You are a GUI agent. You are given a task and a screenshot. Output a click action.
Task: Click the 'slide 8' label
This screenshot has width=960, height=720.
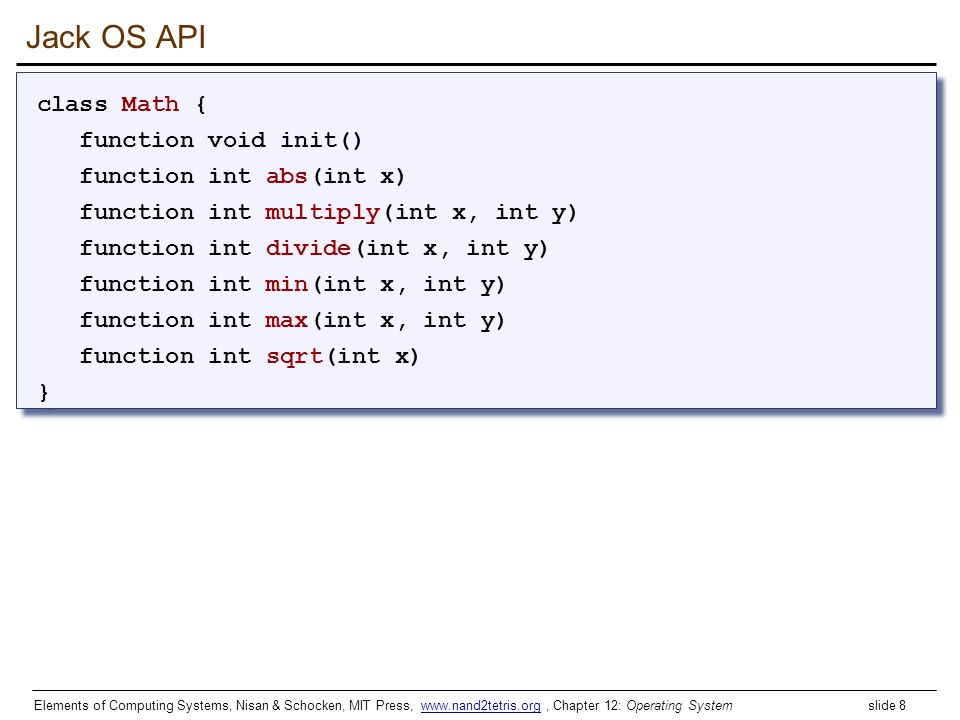[887, 705]
